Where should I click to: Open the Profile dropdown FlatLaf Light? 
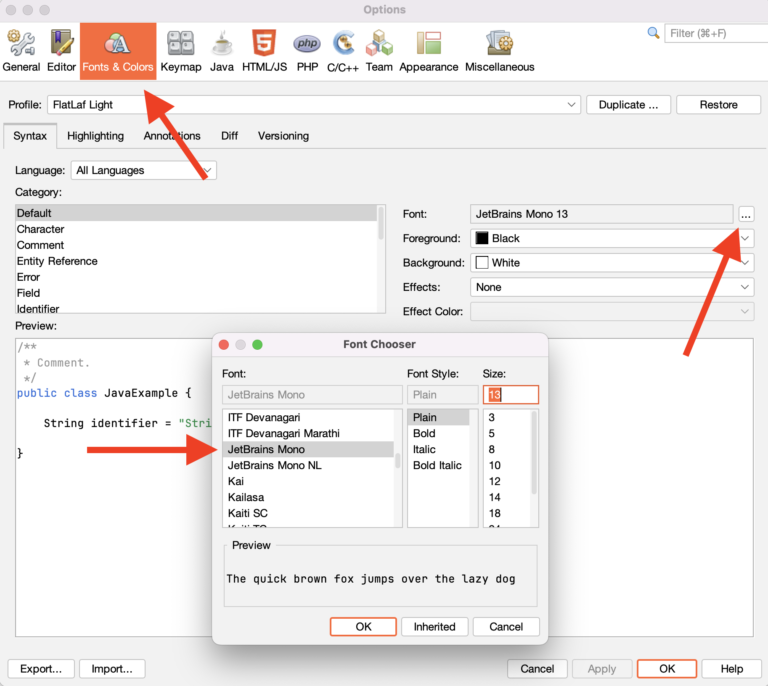(x=314, y=105)
